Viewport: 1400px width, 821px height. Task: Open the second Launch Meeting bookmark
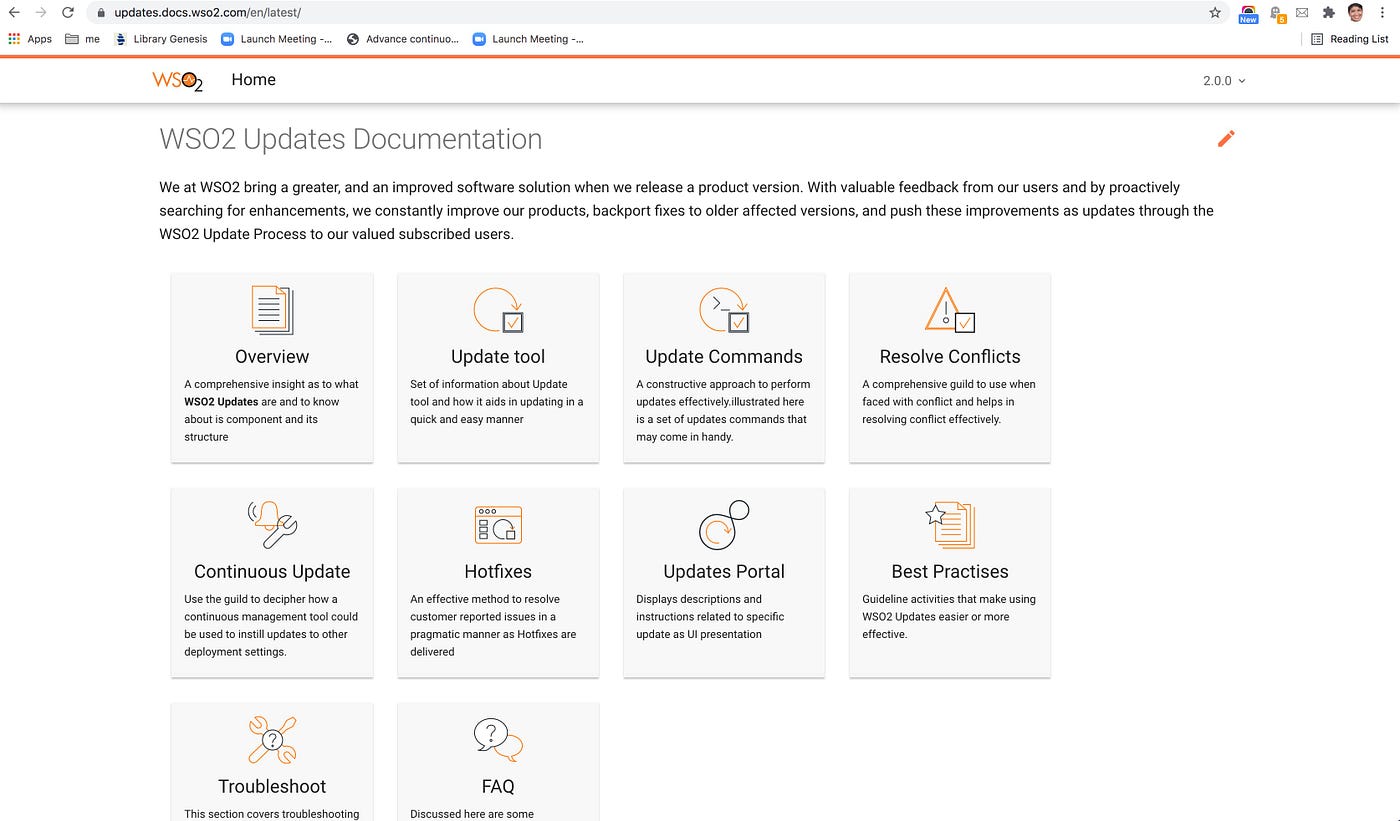click(x=528, y=39)
